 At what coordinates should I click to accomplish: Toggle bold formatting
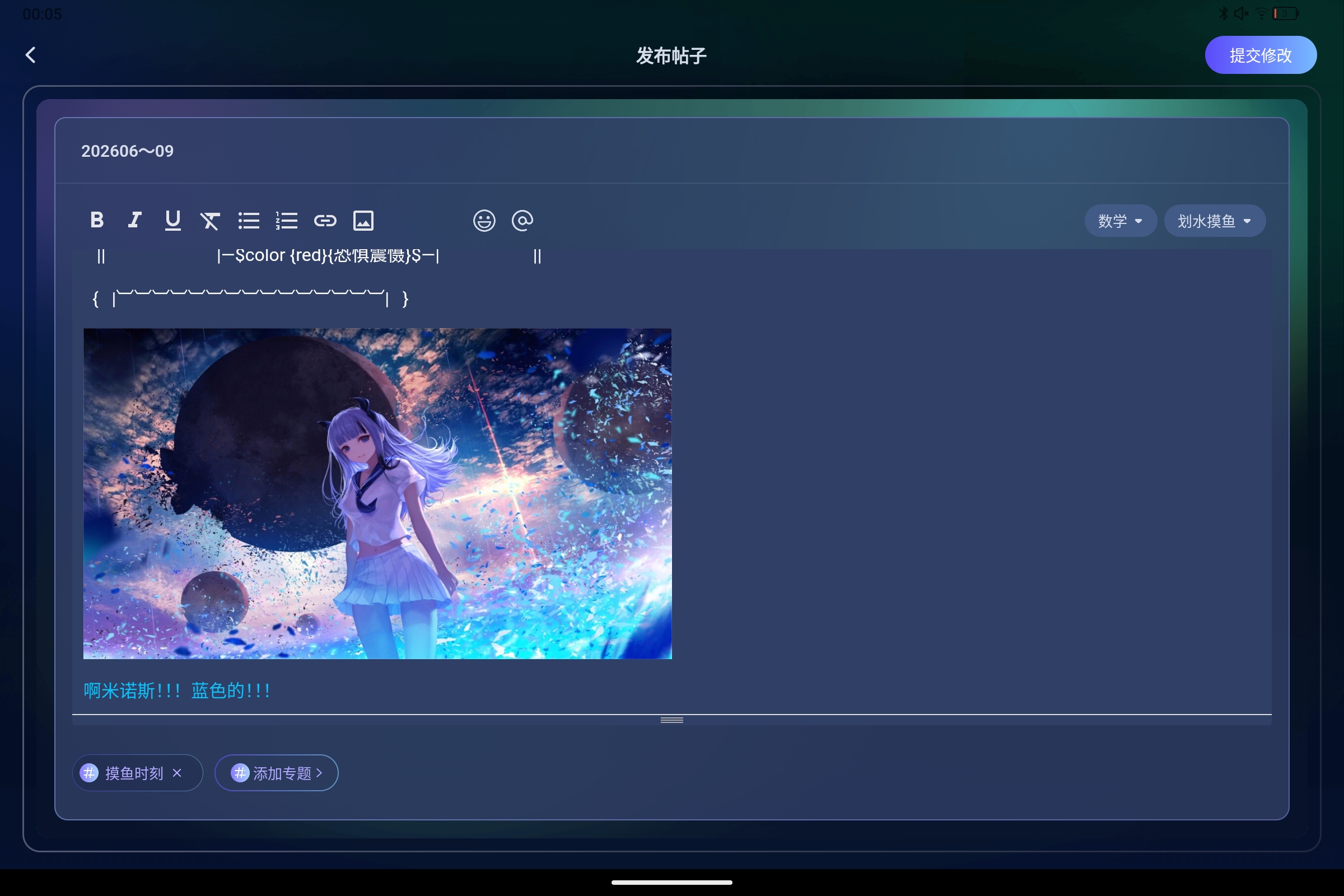[97, 220]
